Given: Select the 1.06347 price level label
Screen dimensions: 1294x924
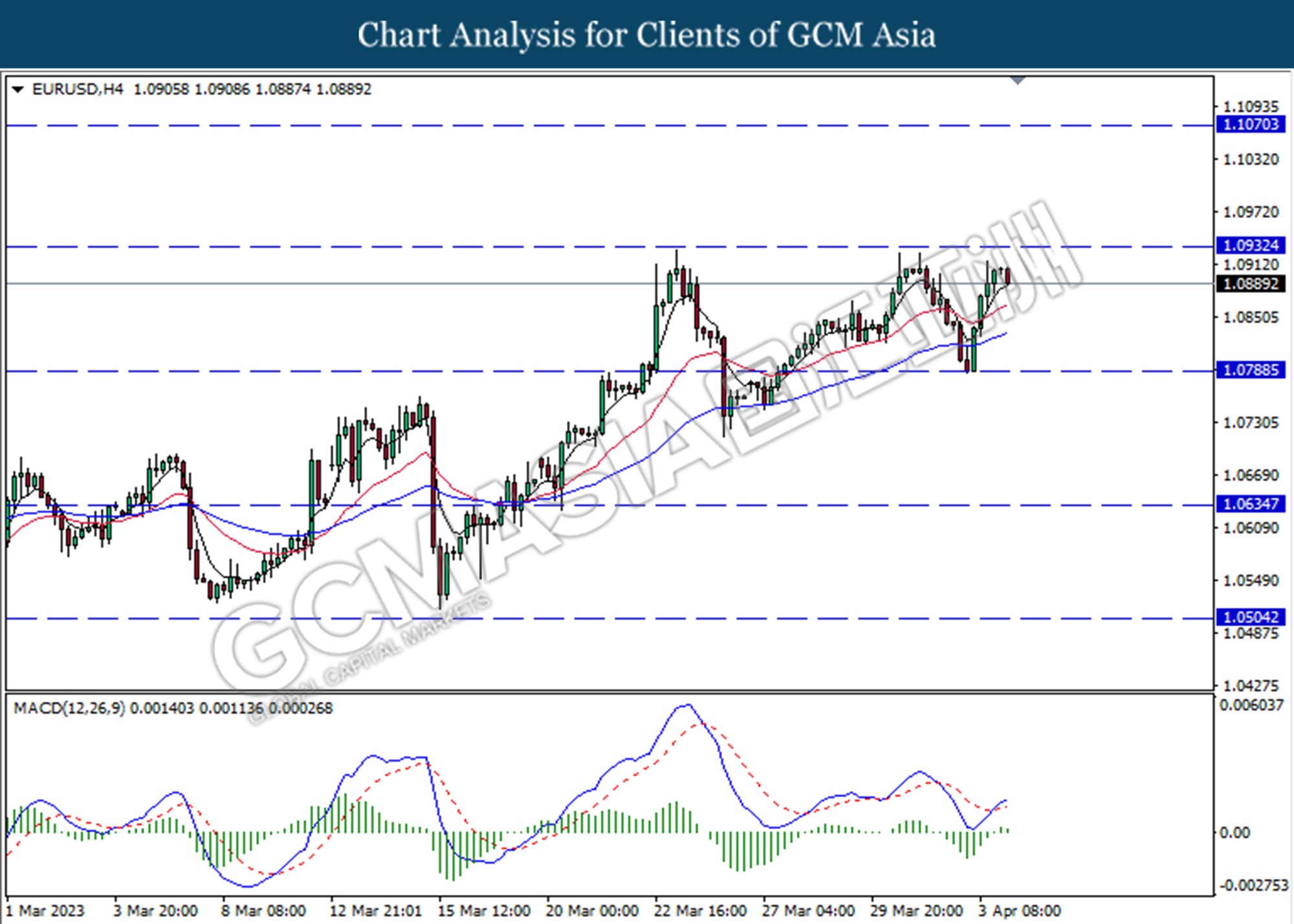Looking at the screenshot, I should pos(1250,503).
